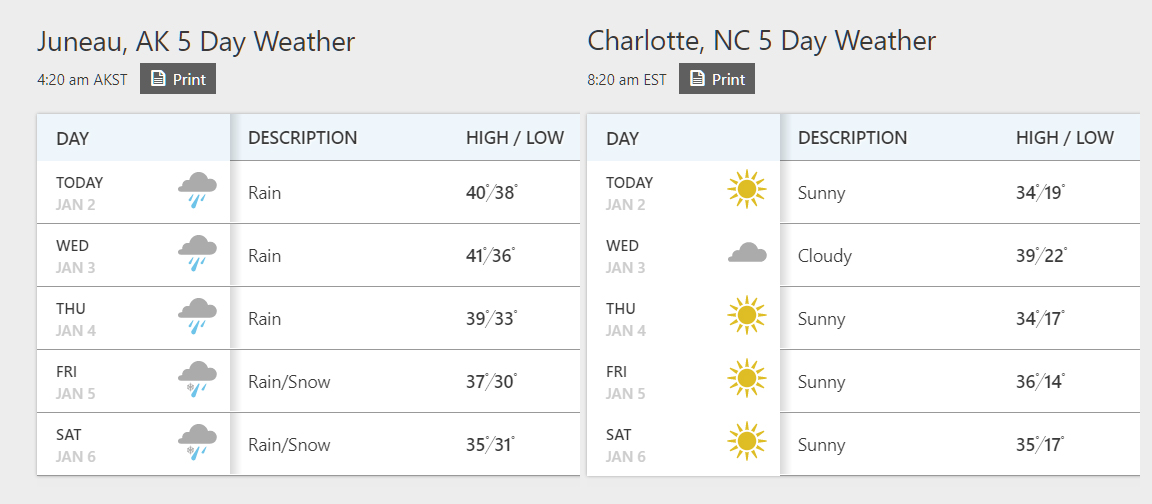The width and height of the screenshot is (1152, 504).
Task: Click Charlotte's Friday sun icon
Action: click(746, 379)
